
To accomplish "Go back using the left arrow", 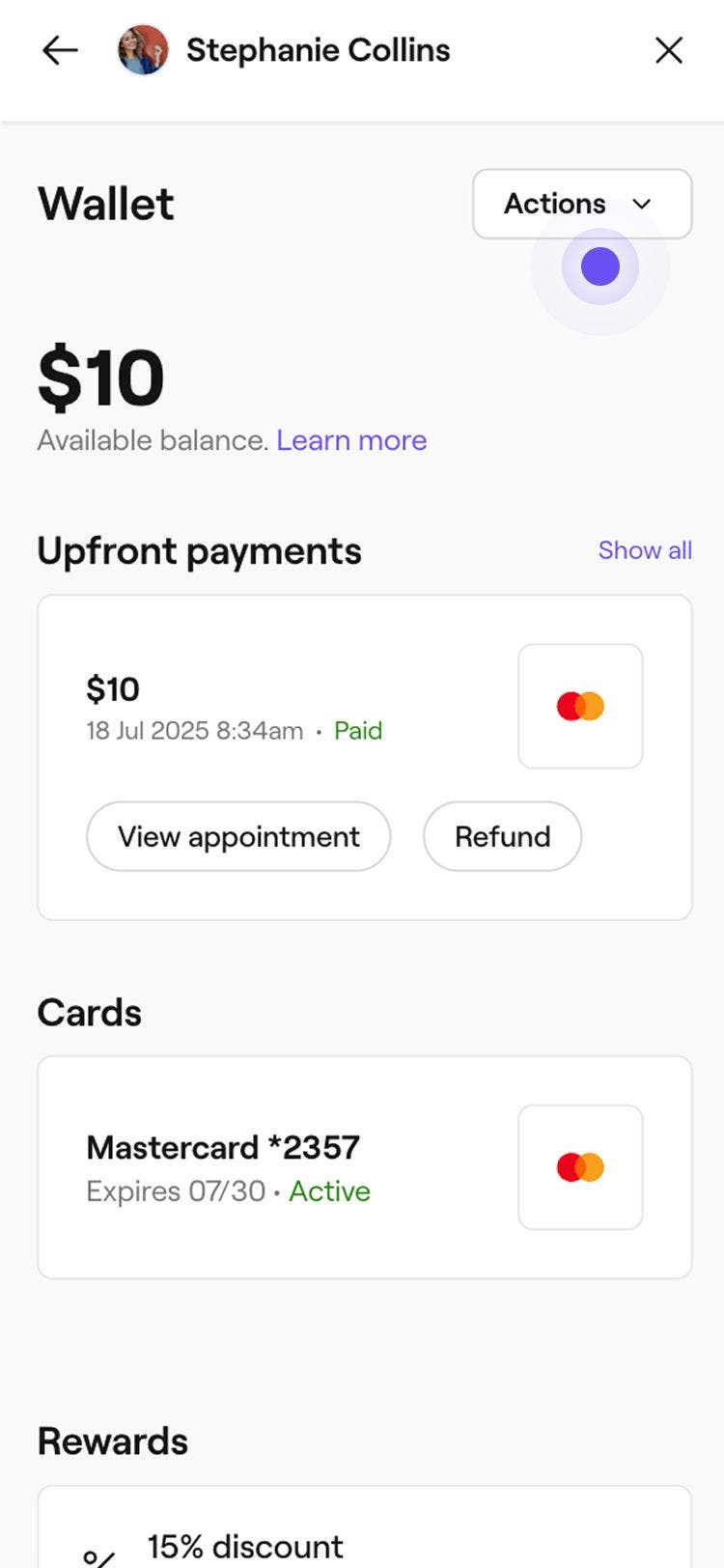I will click(60, 50).
